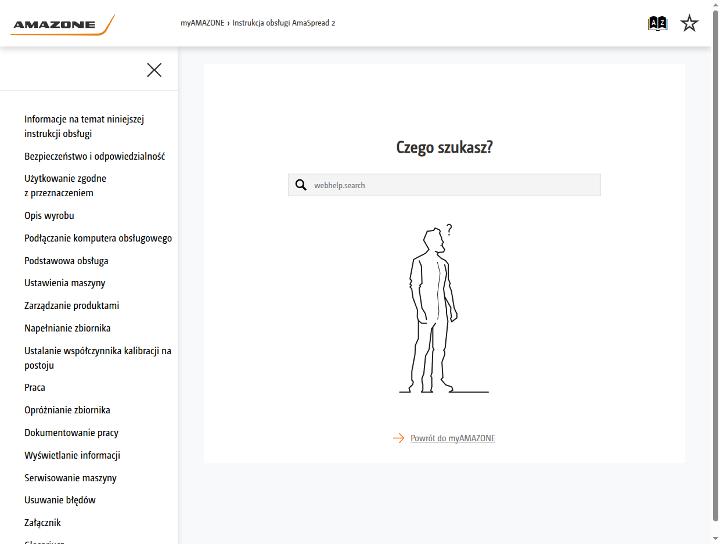720x544 pixels.
Task: Open Bezpieczeństwo i odpowiedzialność chapter
Action: tap(95, 157)
